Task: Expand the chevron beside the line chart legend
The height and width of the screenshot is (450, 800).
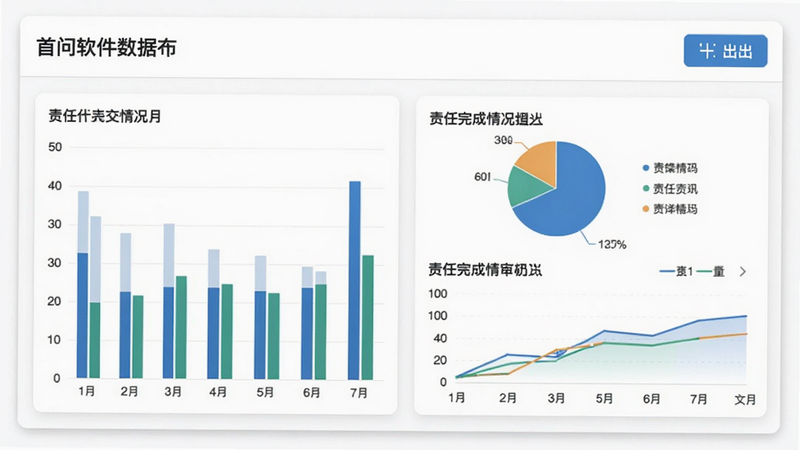Action: [743, 272]
